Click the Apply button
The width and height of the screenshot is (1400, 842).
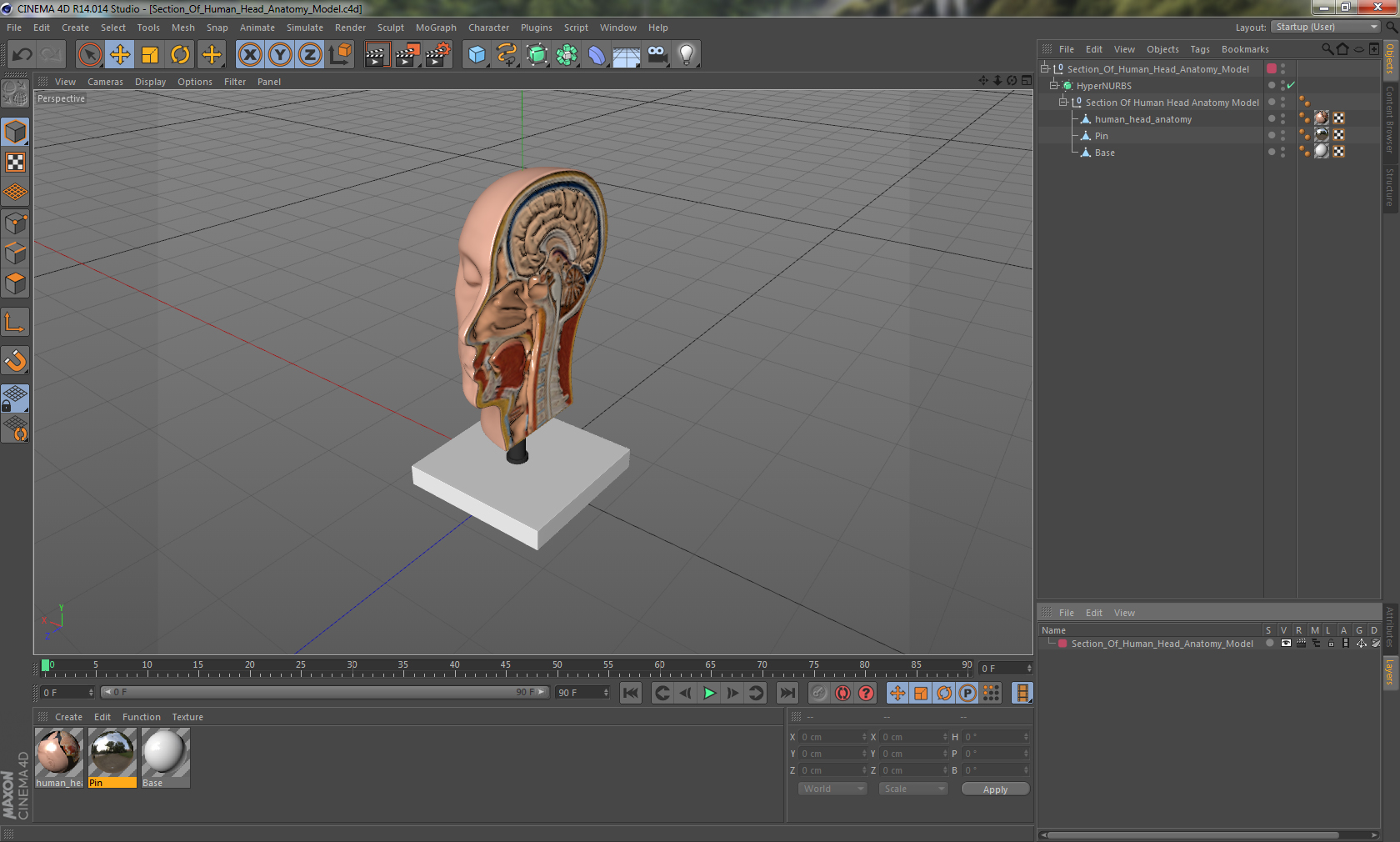click(x=995, y=789)
